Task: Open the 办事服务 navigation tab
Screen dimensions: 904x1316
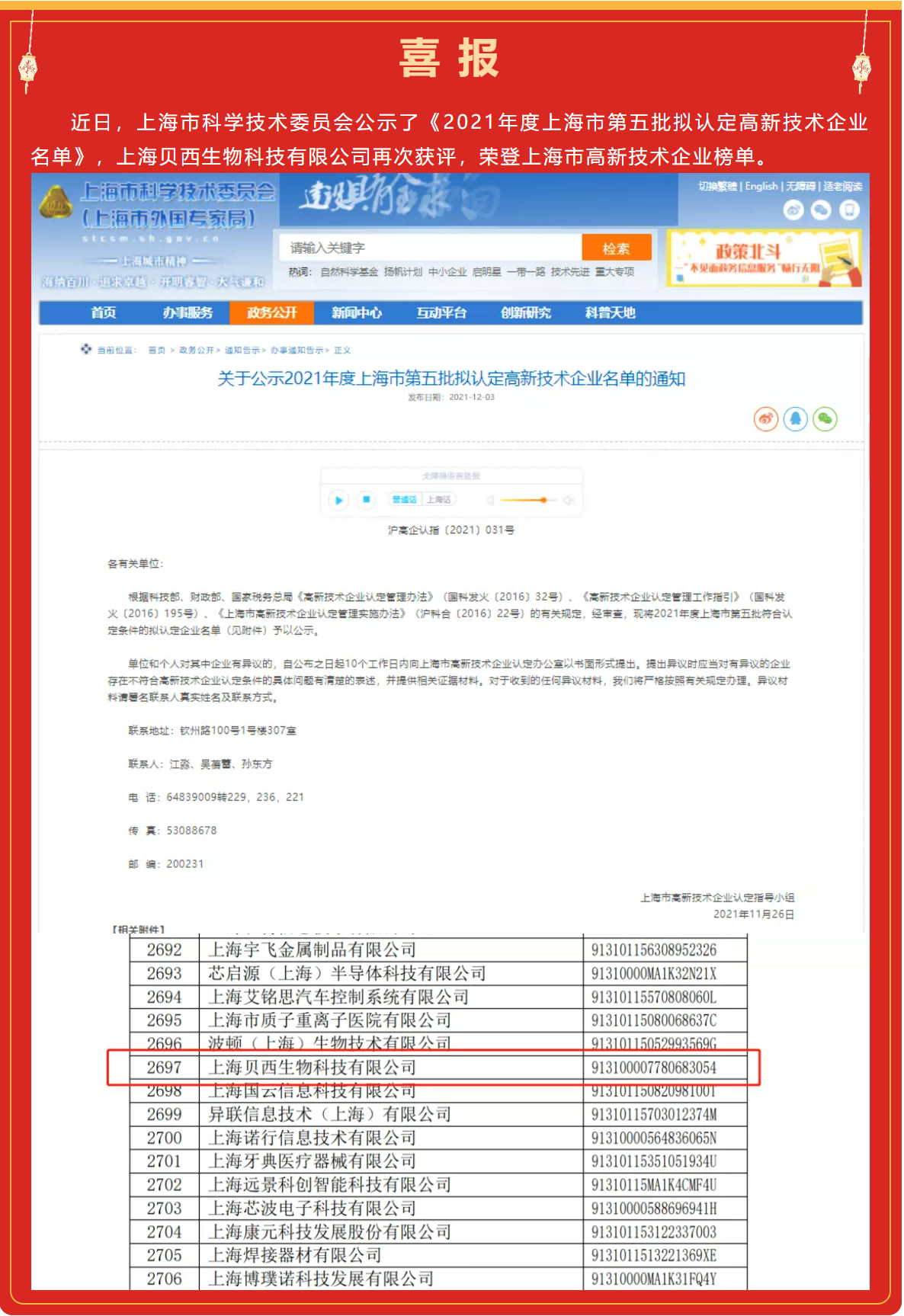Action: tap(188, 312)
